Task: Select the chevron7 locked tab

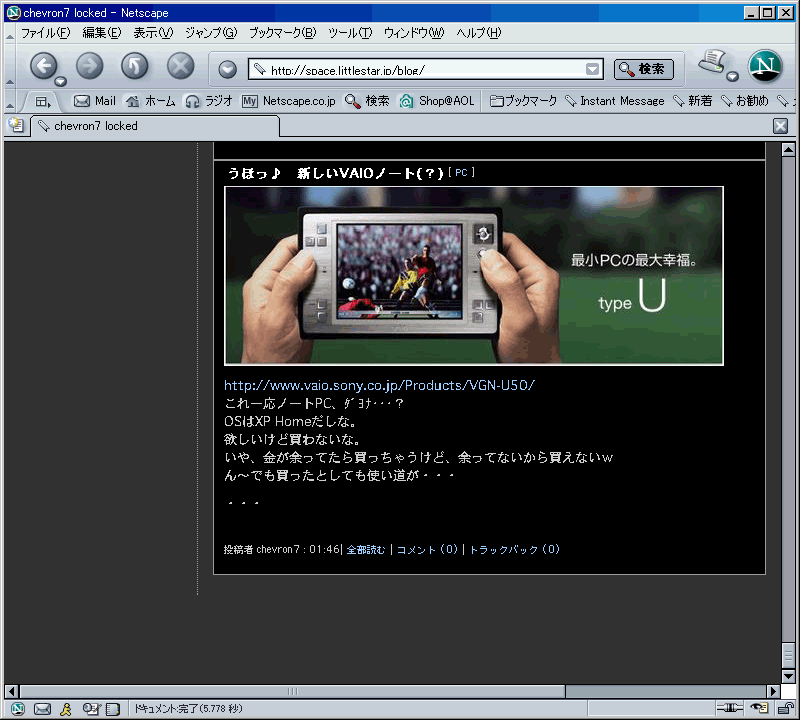Action: coord(155,126)
